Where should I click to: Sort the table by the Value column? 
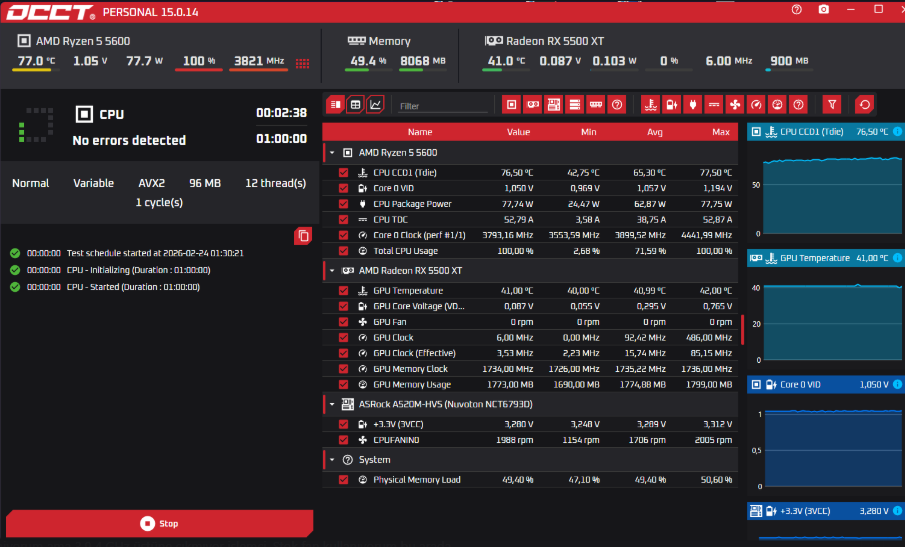click(518, 132)
